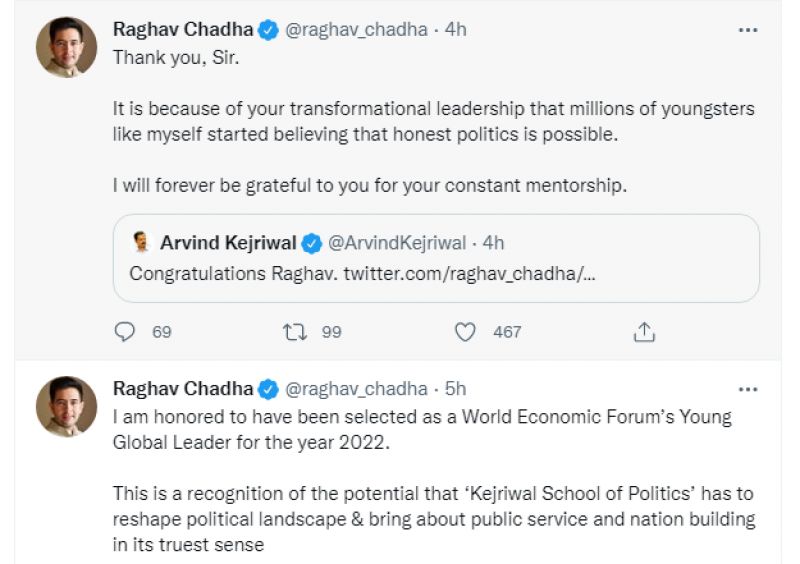
Task: Open the more options menu on second tweet
Action: click(747, 389)
